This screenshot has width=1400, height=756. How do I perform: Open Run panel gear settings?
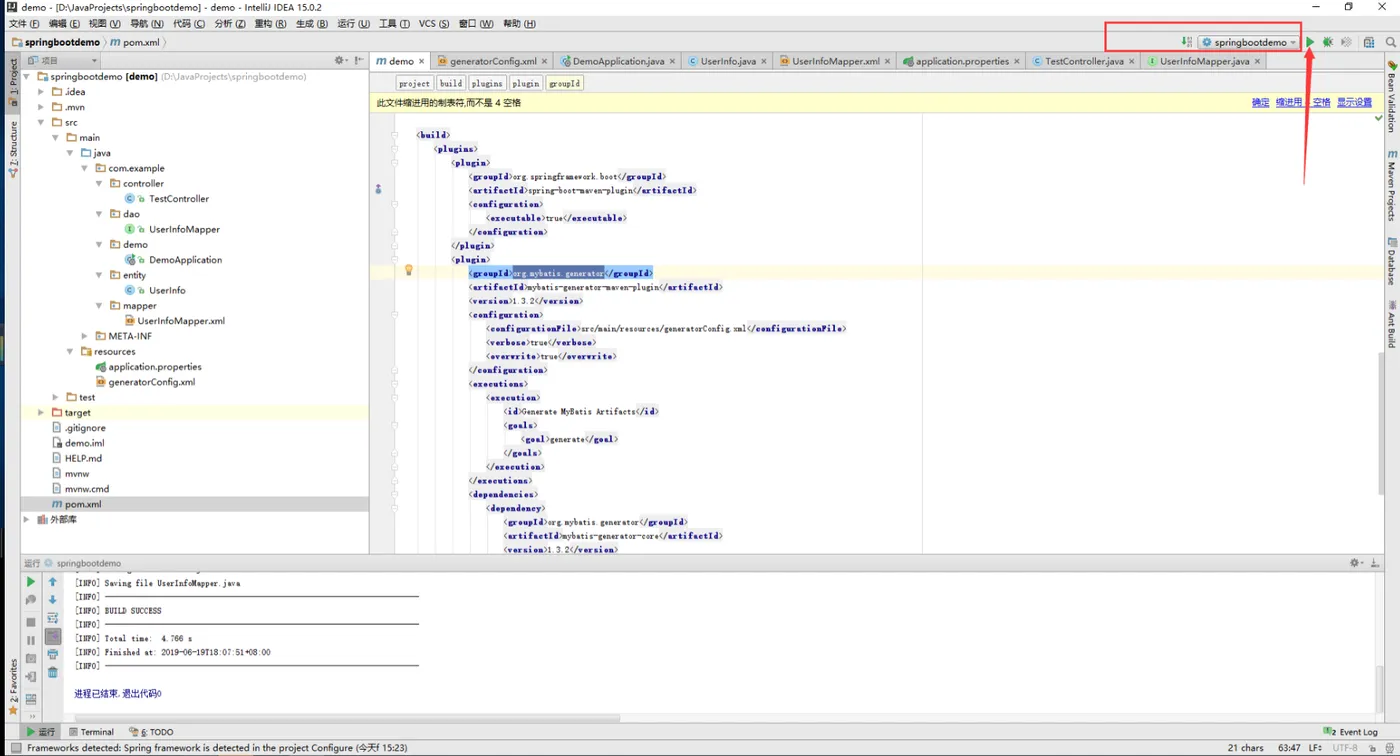click(x=1356, y=563)
